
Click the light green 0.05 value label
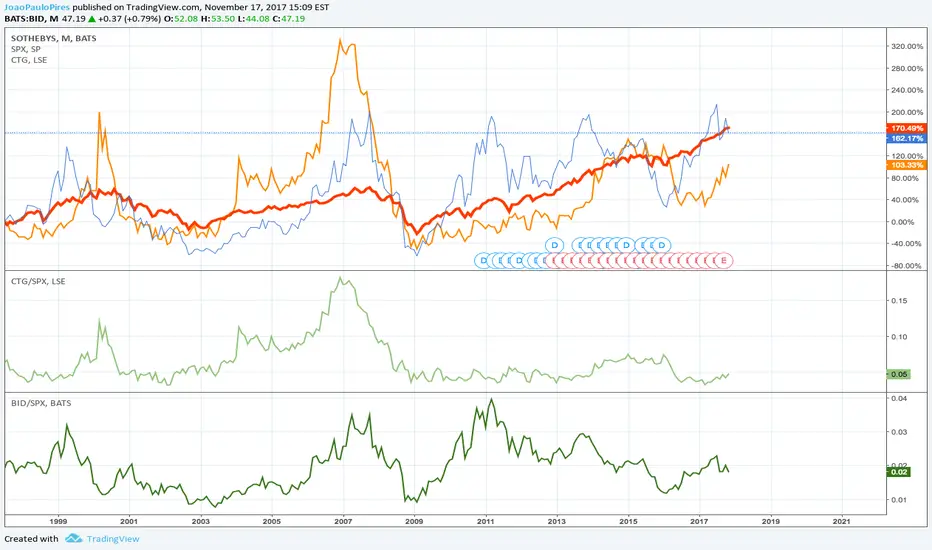click(x=898, y=374)
